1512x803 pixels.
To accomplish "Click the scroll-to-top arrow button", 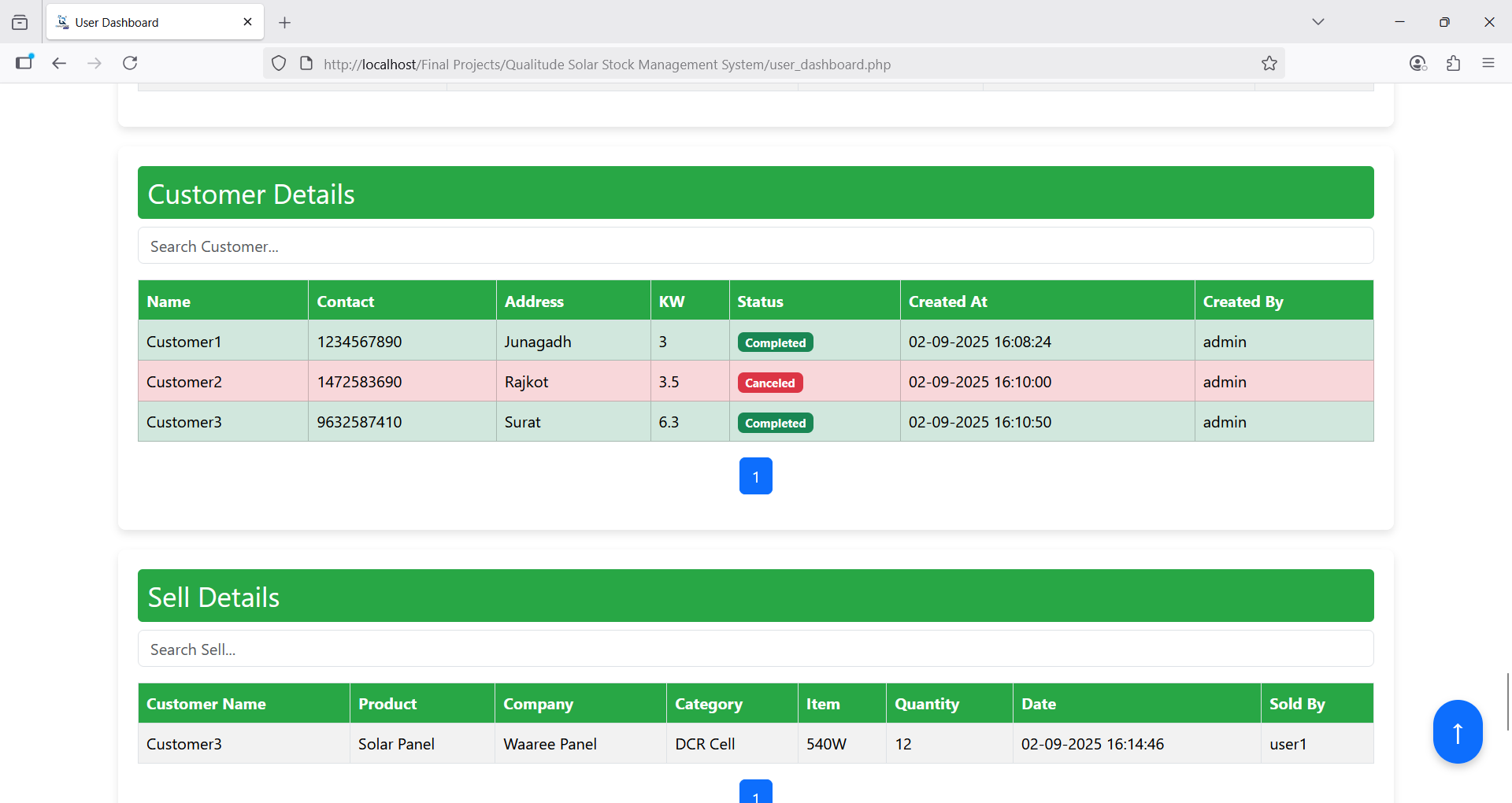I will pyautogui.click(x=1457, y=731).
